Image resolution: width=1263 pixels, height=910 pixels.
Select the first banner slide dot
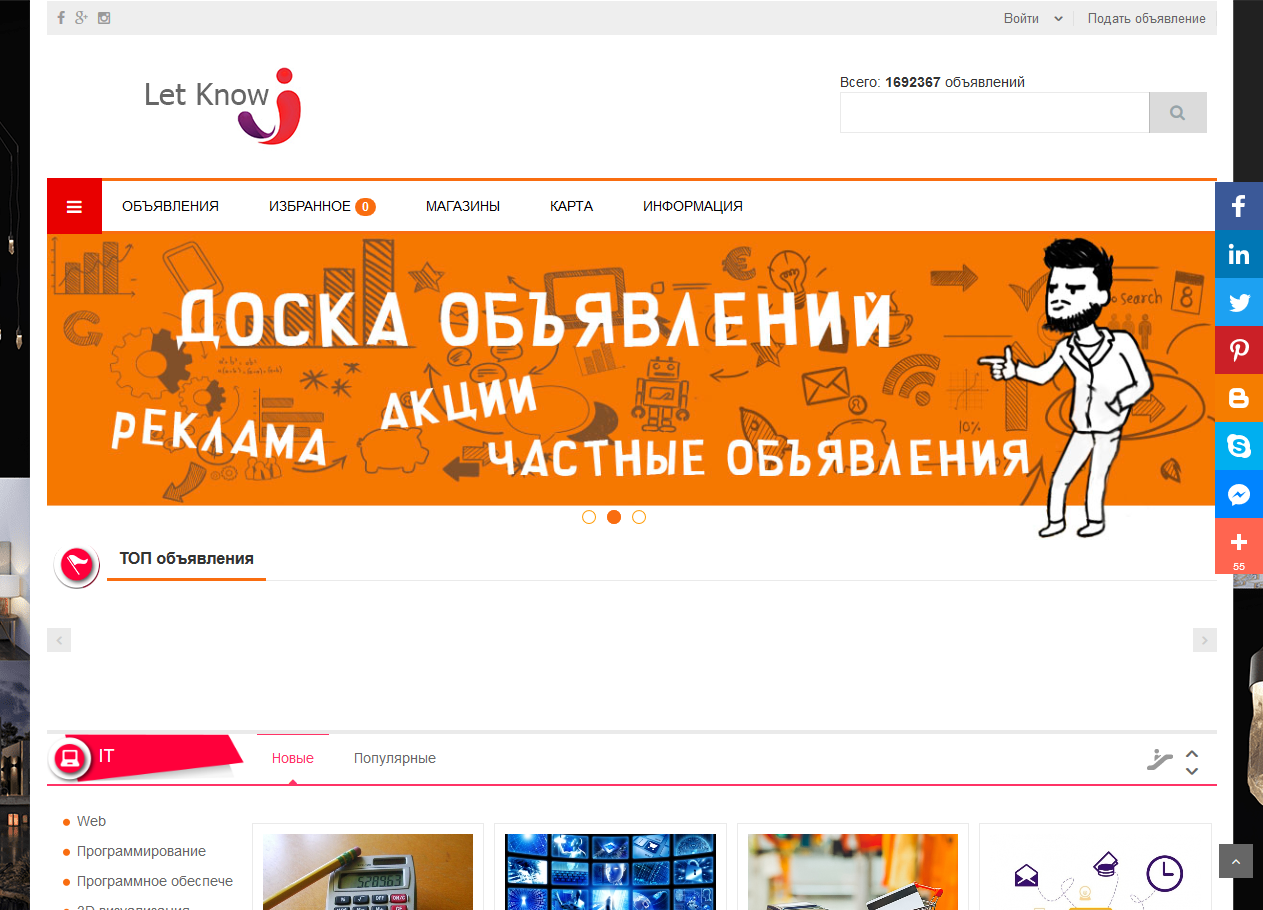(589, 517)
